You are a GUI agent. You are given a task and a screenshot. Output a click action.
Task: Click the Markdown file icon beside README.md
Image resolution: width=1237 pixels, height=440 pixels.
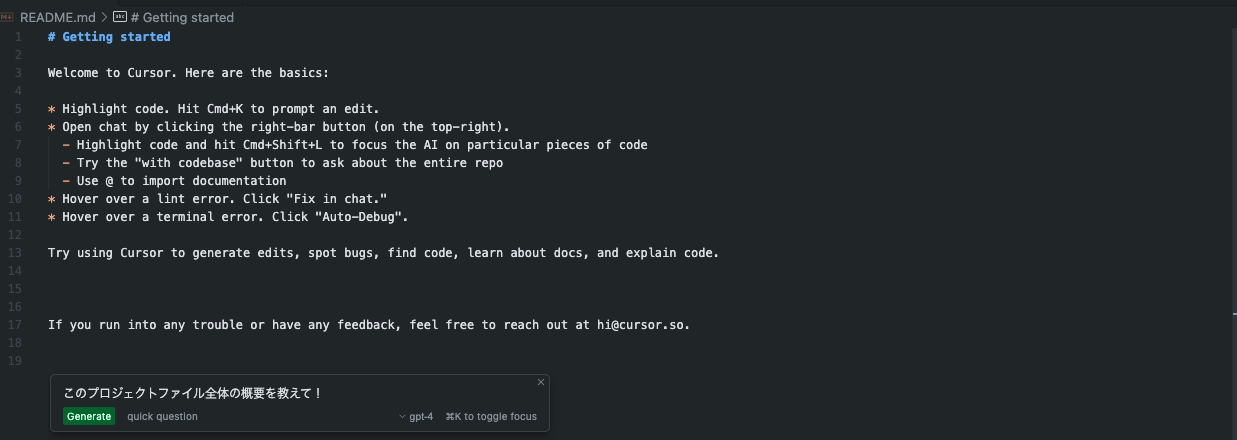point(9,17)
